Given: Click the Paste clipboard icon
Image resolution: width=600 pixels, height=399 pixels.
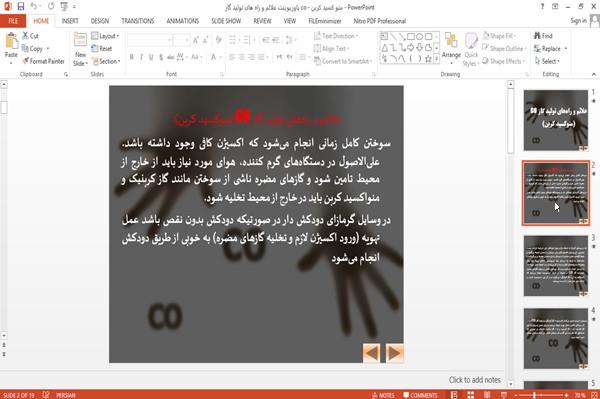Looking at the screenshot, I should click(11, 41).
